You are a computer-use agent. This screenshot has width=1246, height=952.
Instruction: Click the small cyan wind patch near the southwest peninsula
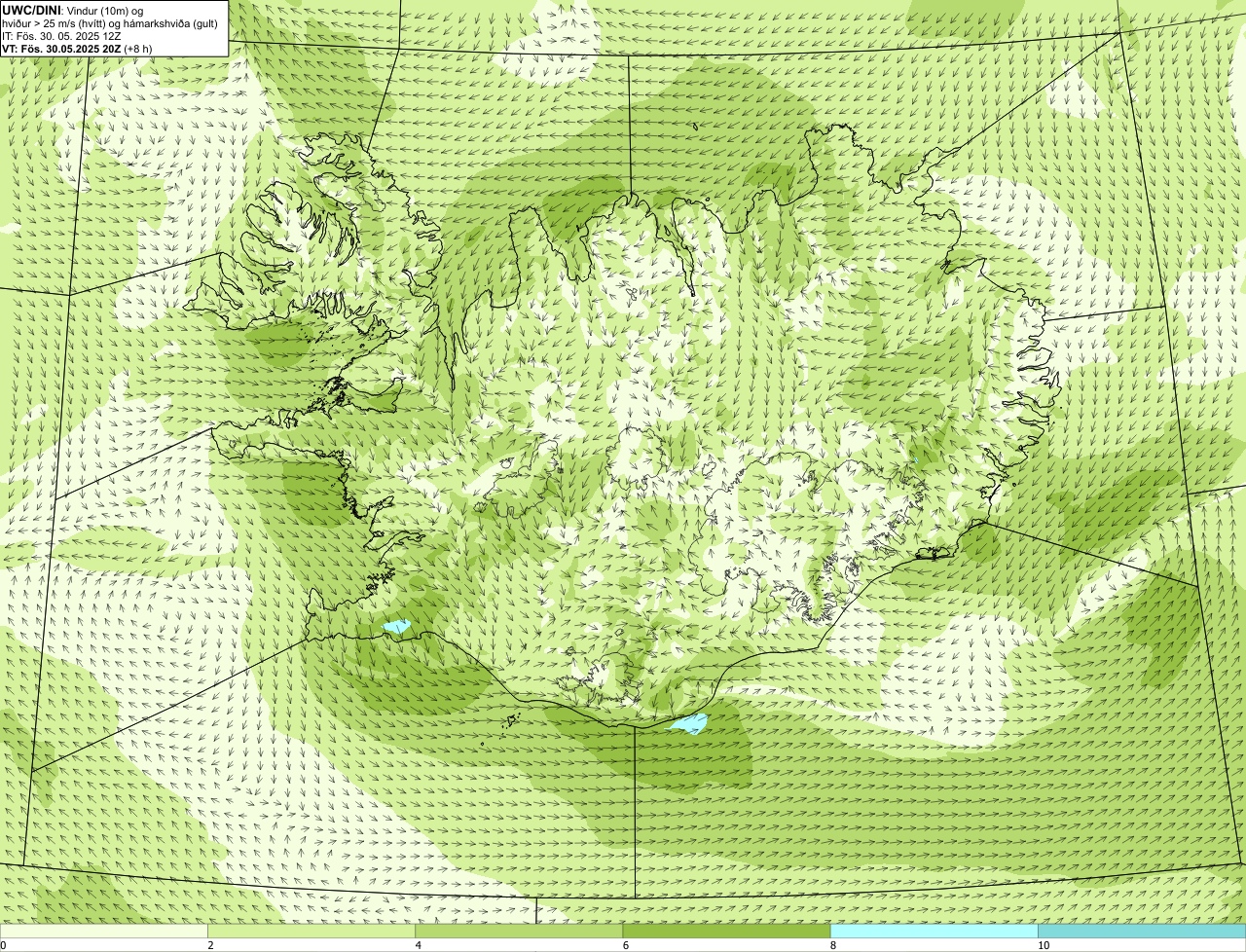(397, 626)
